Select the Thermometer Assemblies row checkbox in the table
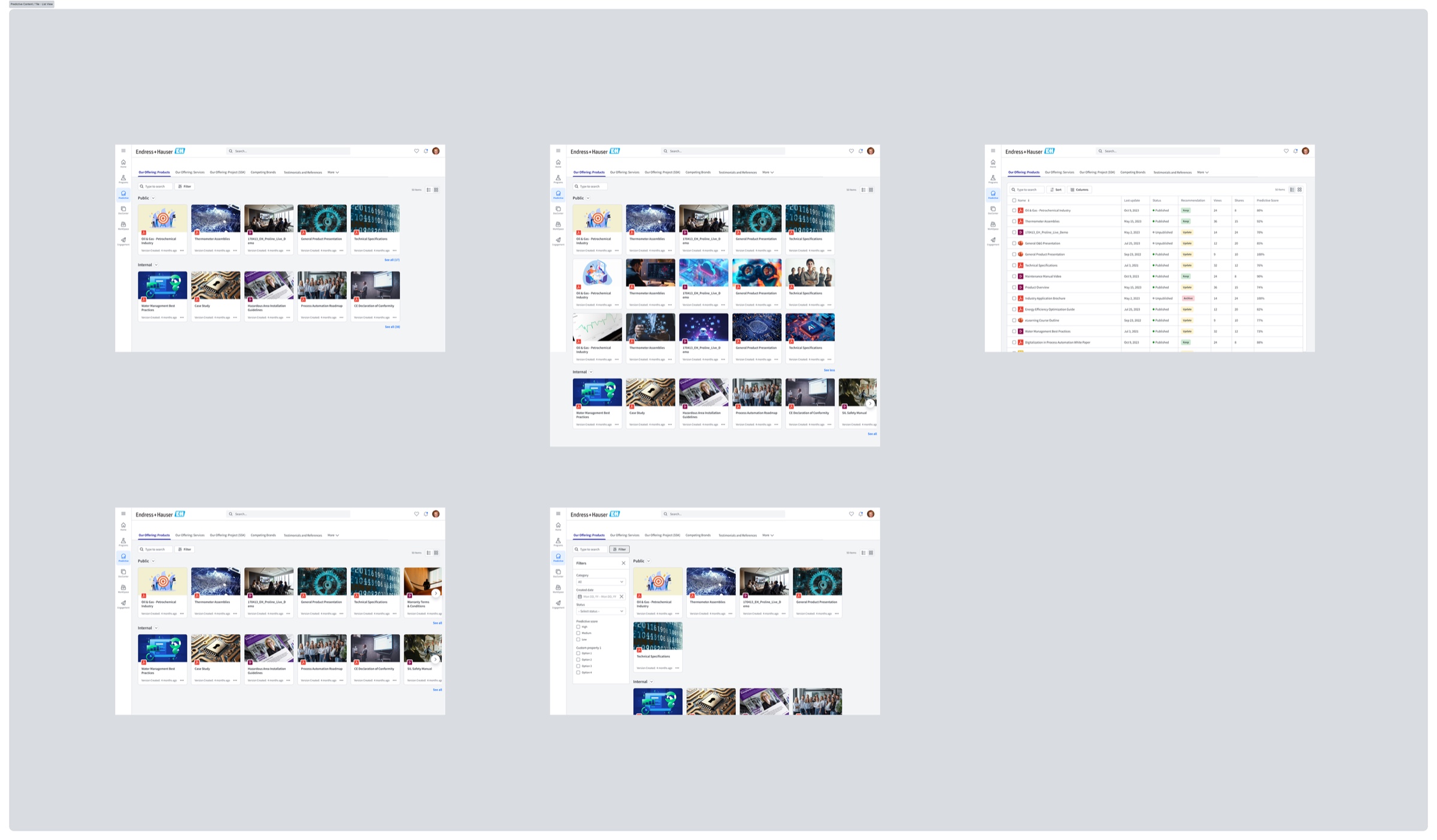The image size is (1437, 840). pos(1014,222)
